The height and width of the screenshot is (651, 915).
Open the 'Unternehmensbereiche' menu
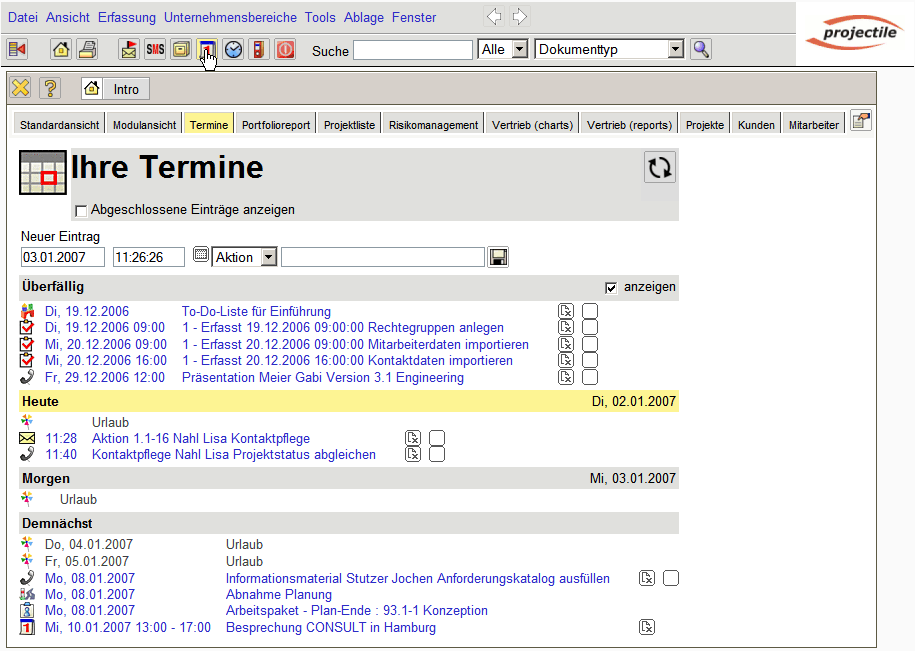230,17
